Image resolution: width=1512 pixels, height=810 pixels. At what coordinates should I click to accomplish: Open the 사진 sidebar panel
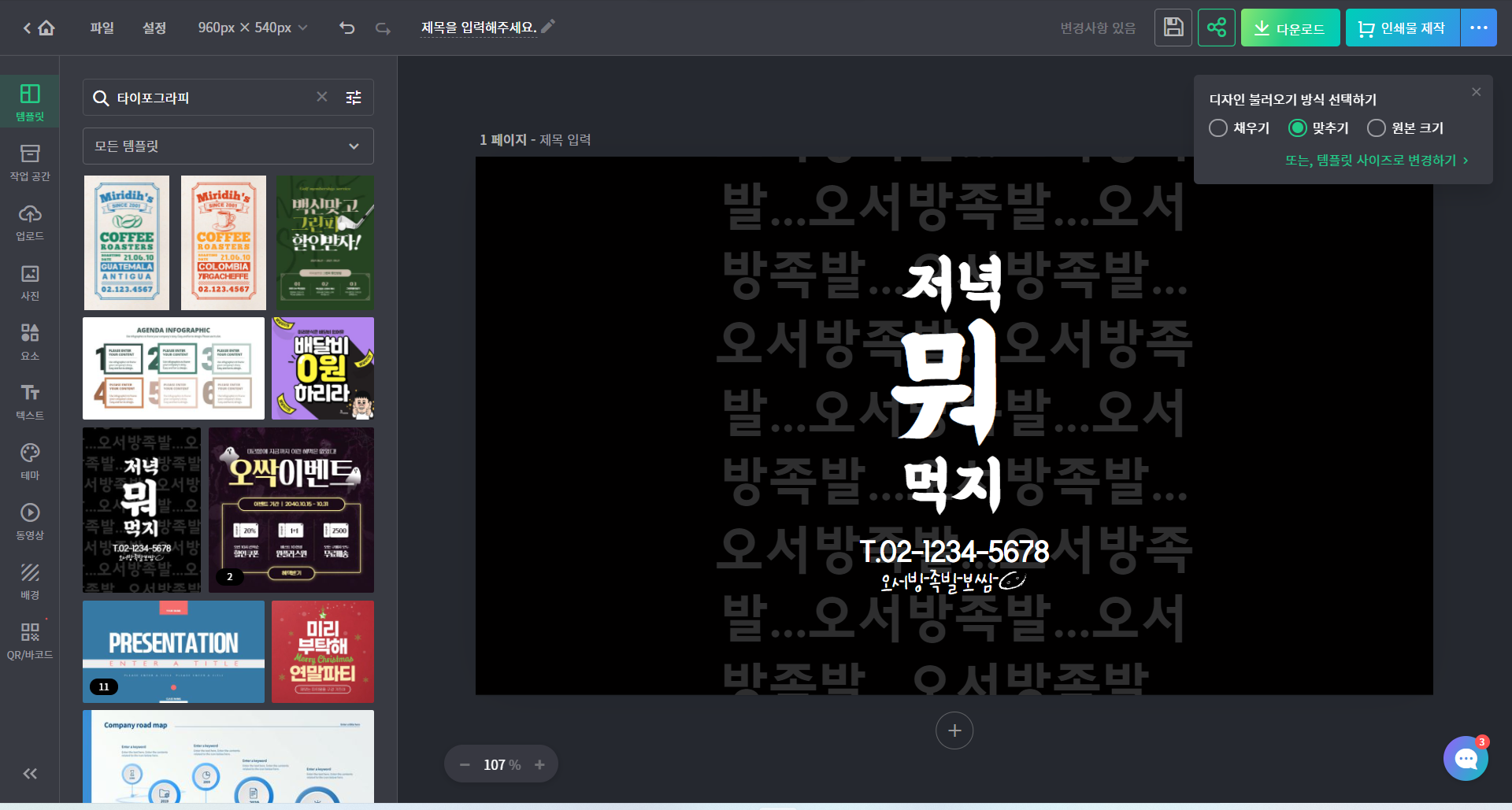[30, 282]
